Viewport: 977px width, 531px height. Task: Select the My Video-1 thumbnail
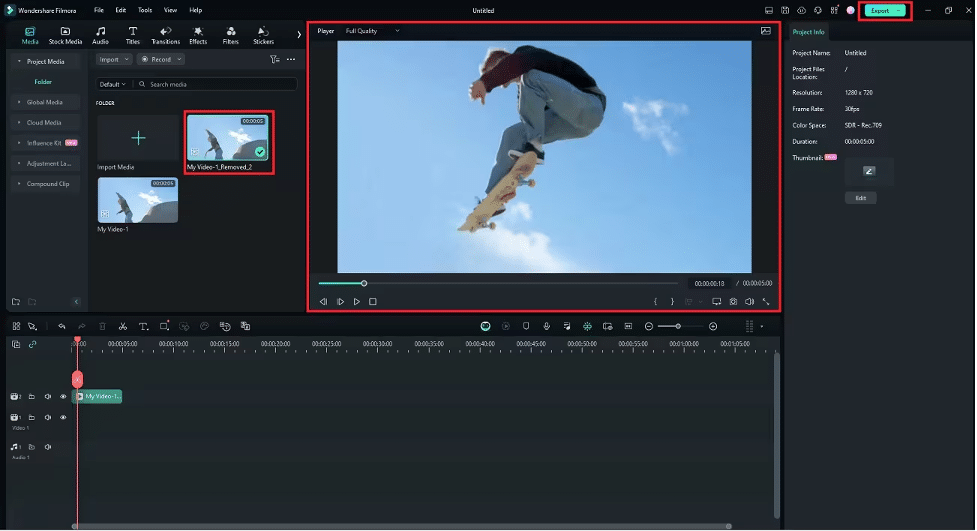point(138,200)
